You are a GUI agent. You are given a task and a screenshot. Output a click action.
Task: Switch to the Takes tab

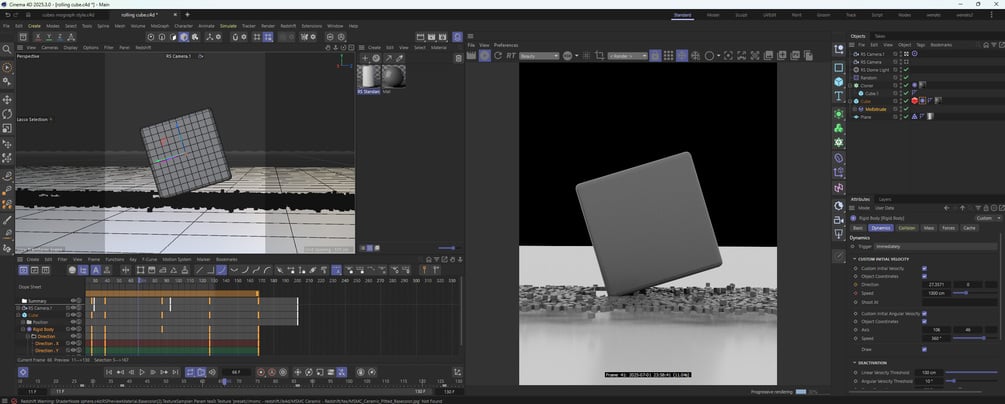[x=880, y=37]
